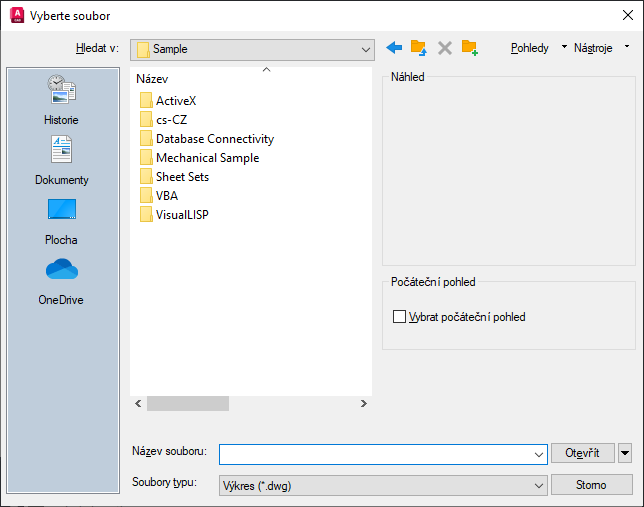Select the Database Connectivity folder name
644x507 pixels.
(215, 139)
